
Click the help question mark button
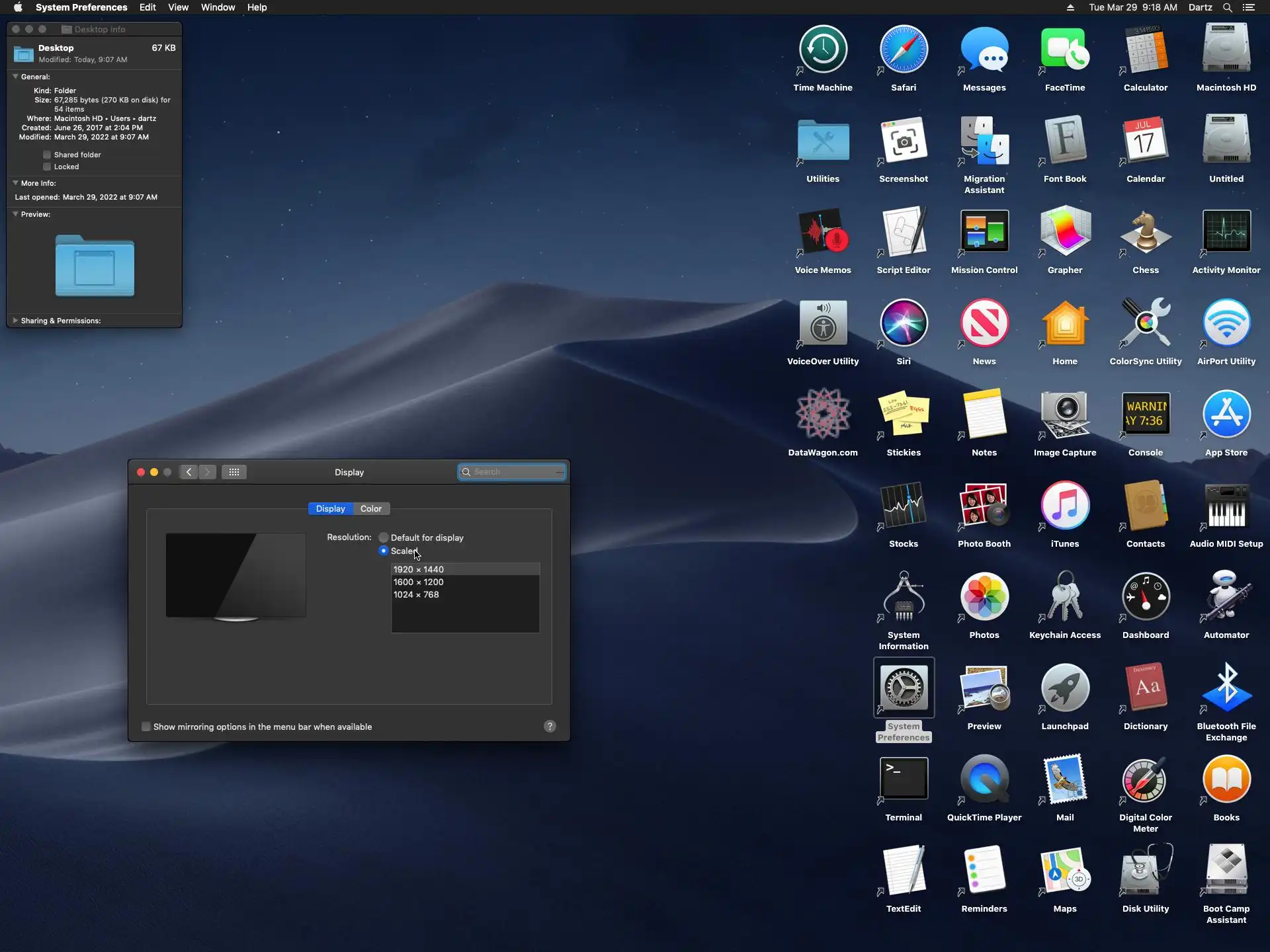(549, 727)
